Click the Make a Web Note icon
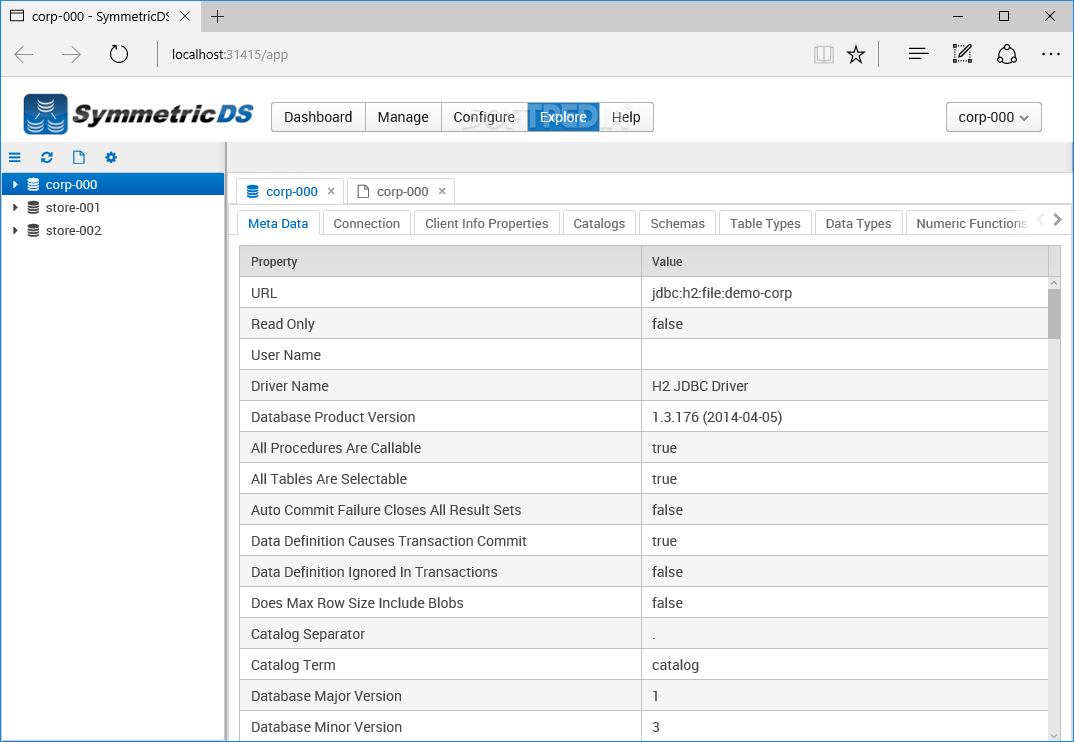Image resolution: width=1074 pixels, height=742 pixels. pyautogui.click(x=962, y=53)
